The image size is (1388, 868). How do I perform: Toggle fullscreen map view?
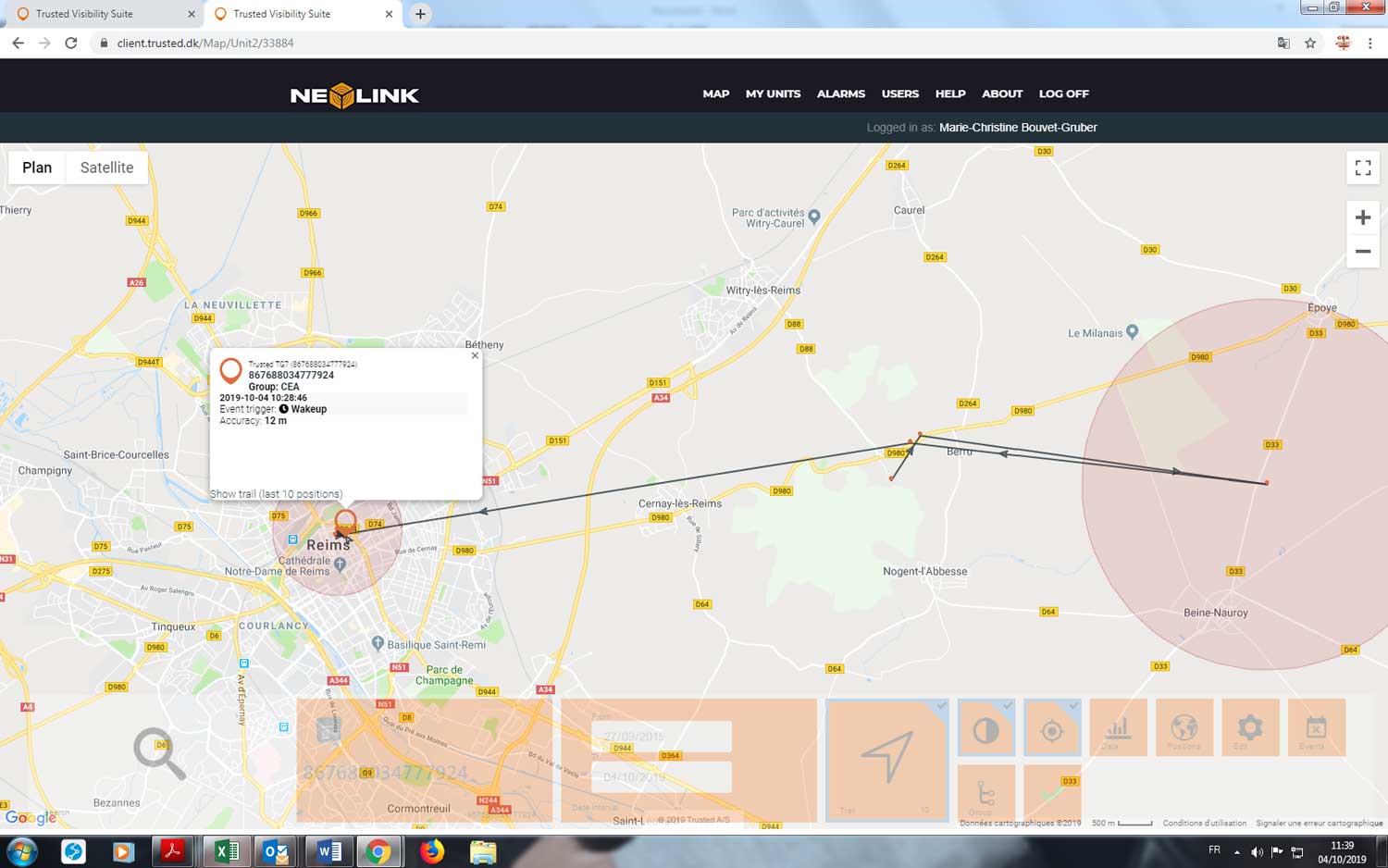tap(1362, 167)
